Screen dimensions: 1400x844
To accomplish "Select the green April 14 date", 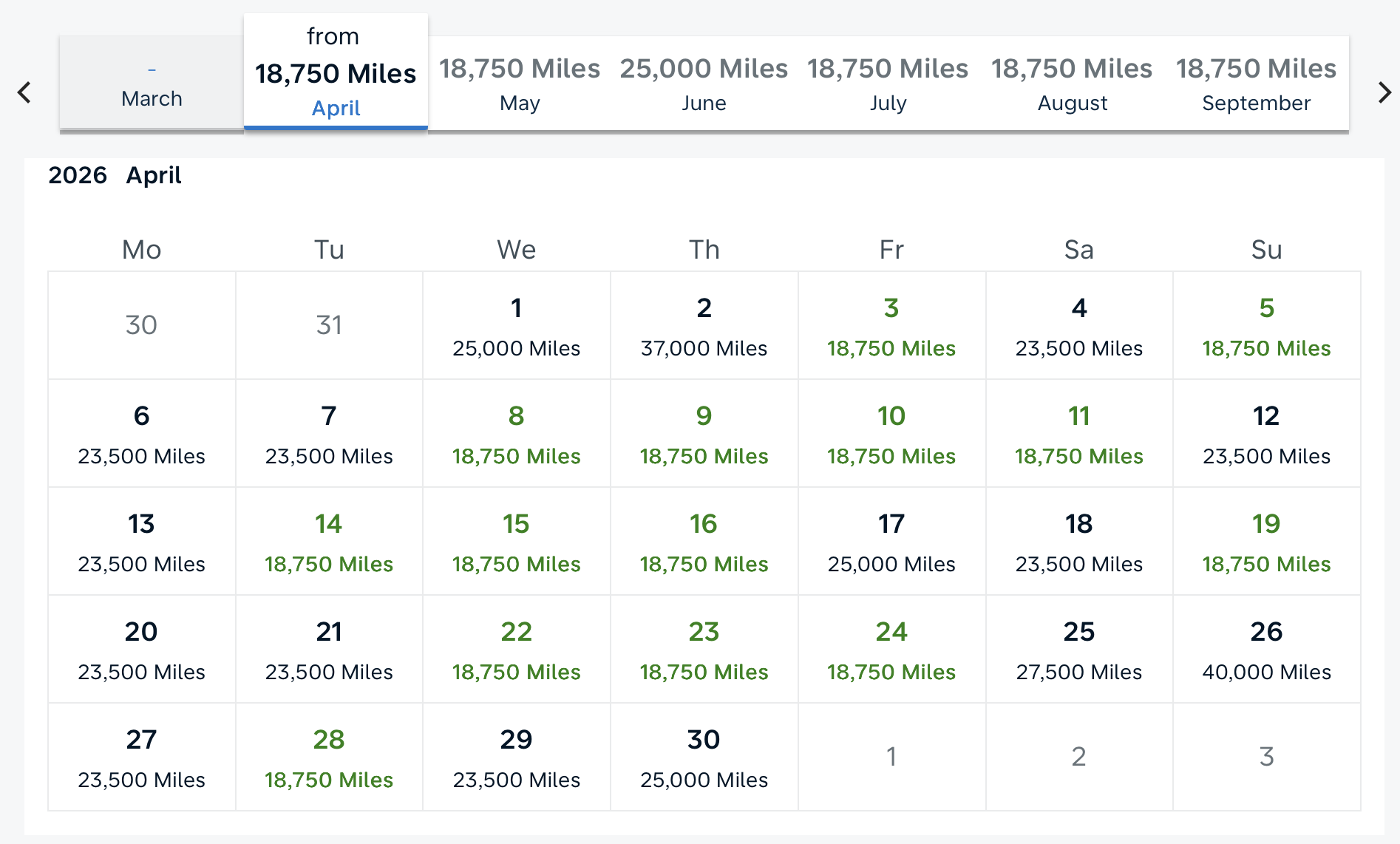I will (329, 540).
